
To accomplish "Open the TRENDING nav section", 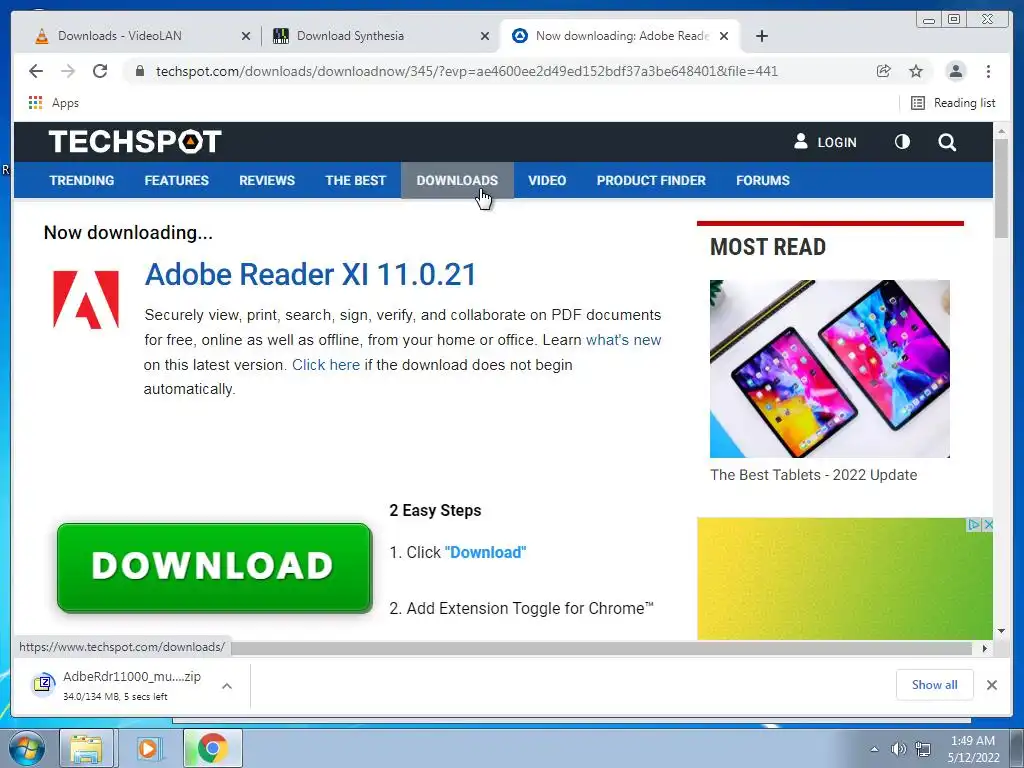I will pos(82,180).
